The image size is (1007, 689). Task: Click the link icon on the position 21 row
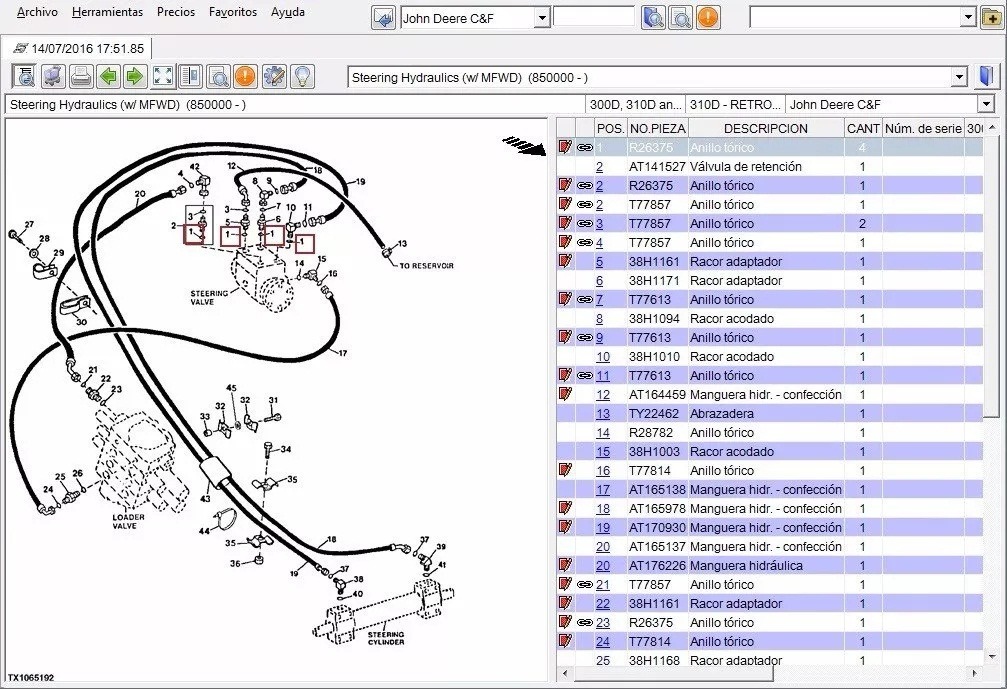click(x=585, y=584)
